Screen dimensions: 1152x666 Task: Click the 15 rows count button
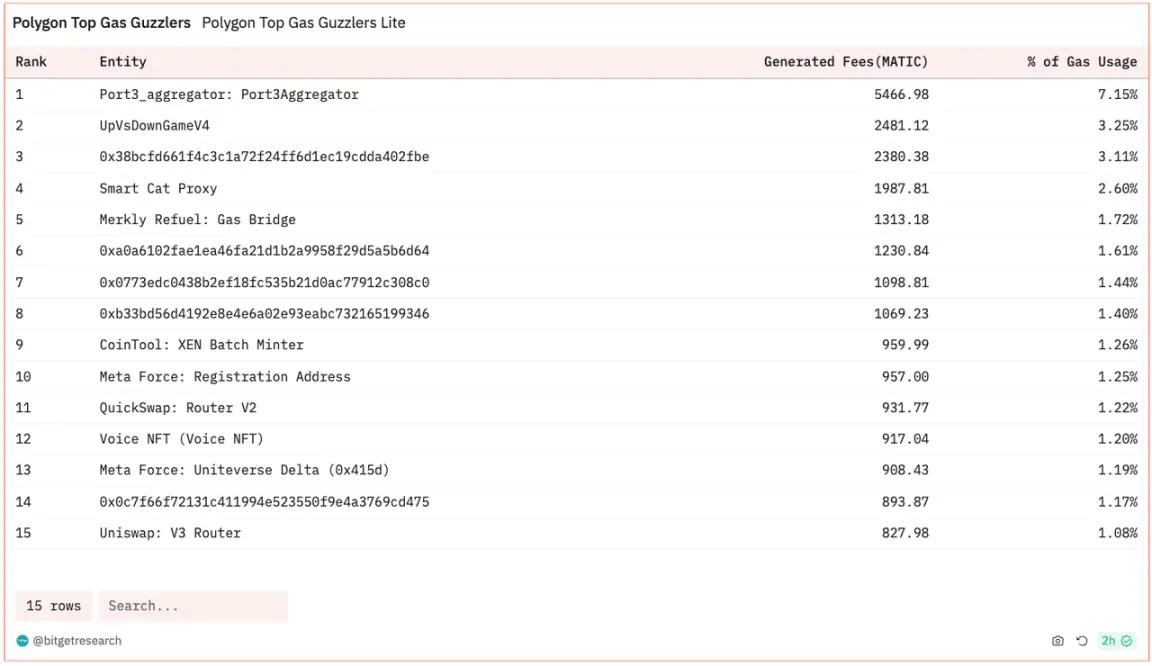[x=54, y=606]
